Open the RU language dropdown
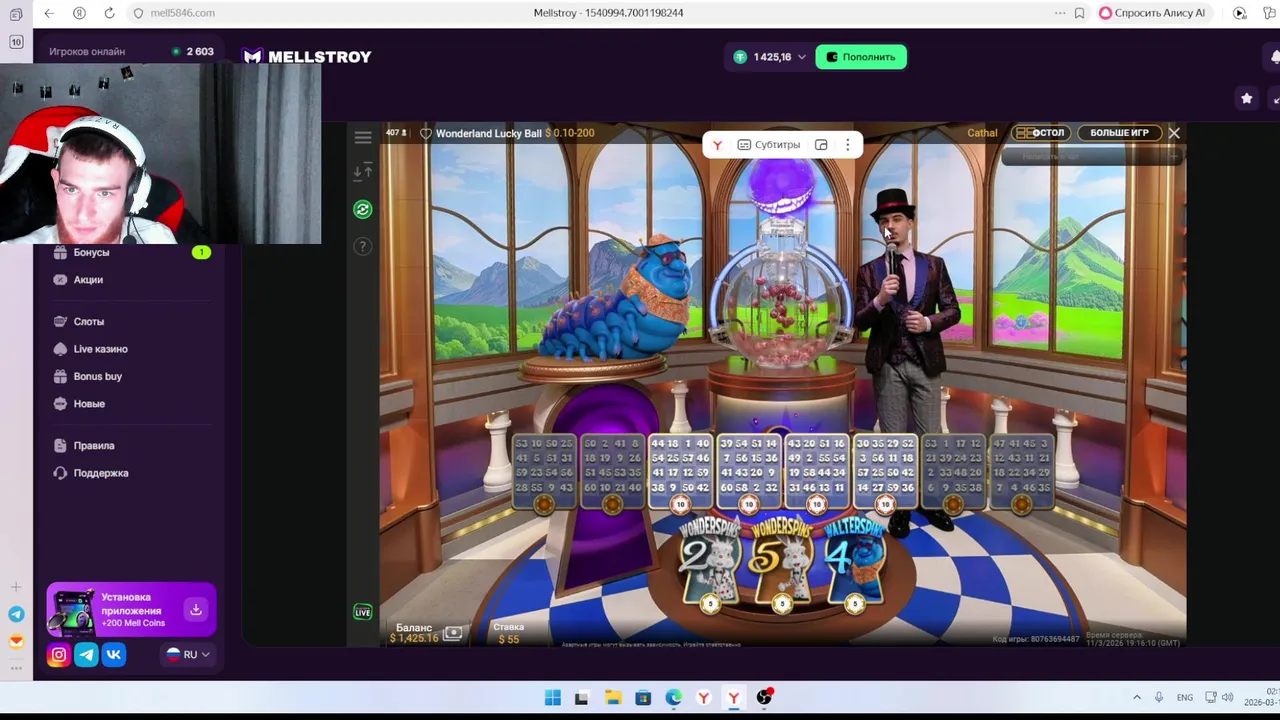The height and width of the screenshot is (720, 1280). [188, 655]
